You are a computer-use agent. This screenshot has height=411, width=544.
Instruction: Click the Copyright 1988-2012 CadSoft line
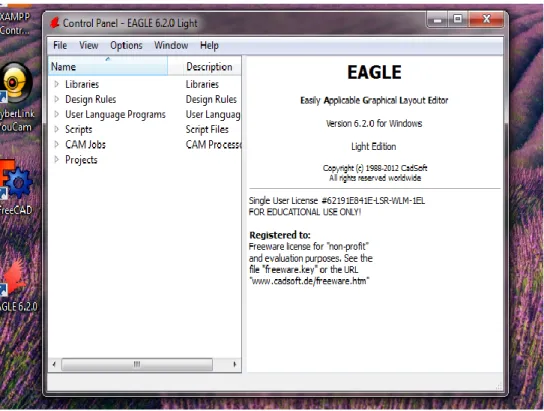tap(375, 168)
